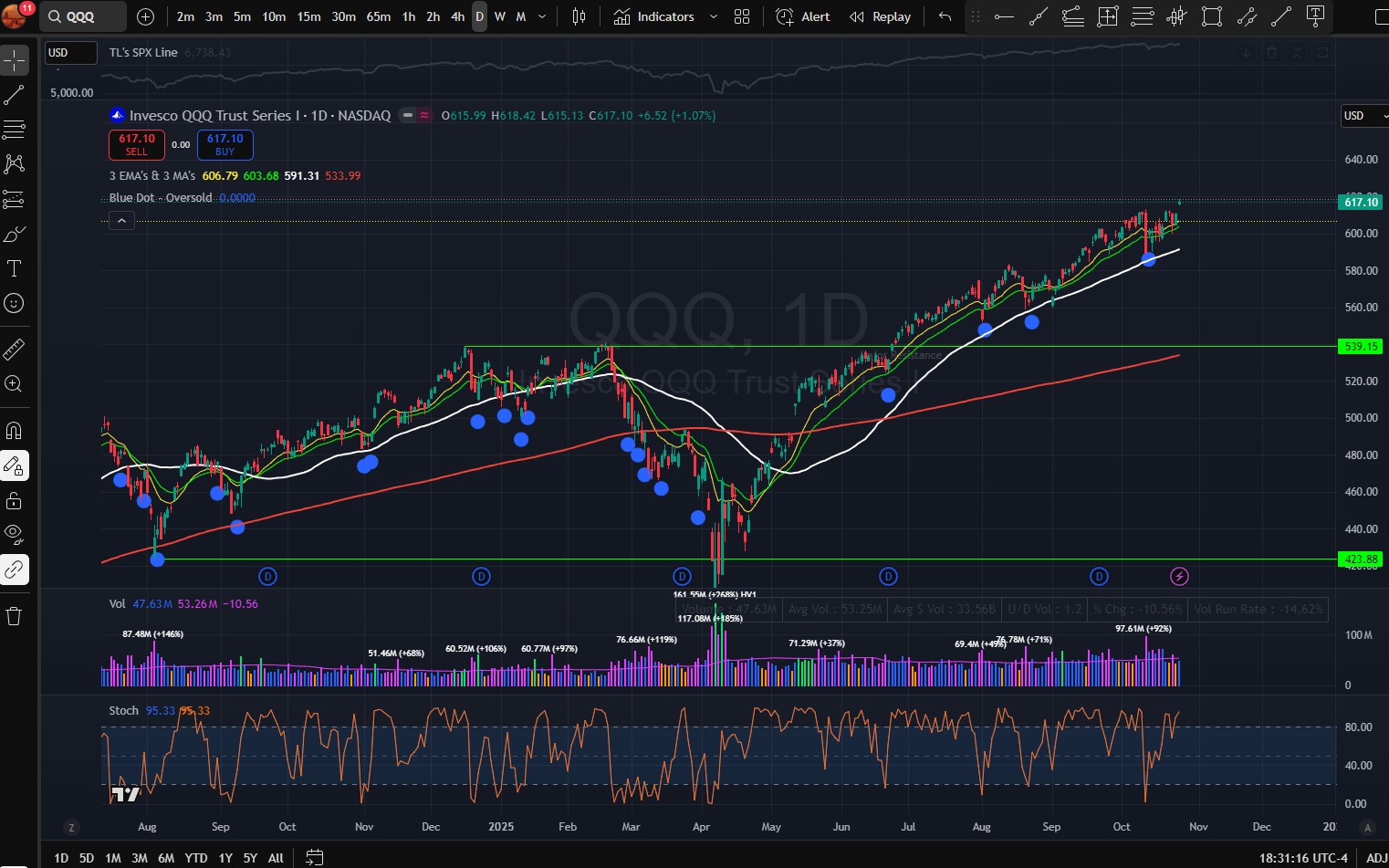1389x868 pixels.
Task: Select the brush drawing tool
Action: 15,235
